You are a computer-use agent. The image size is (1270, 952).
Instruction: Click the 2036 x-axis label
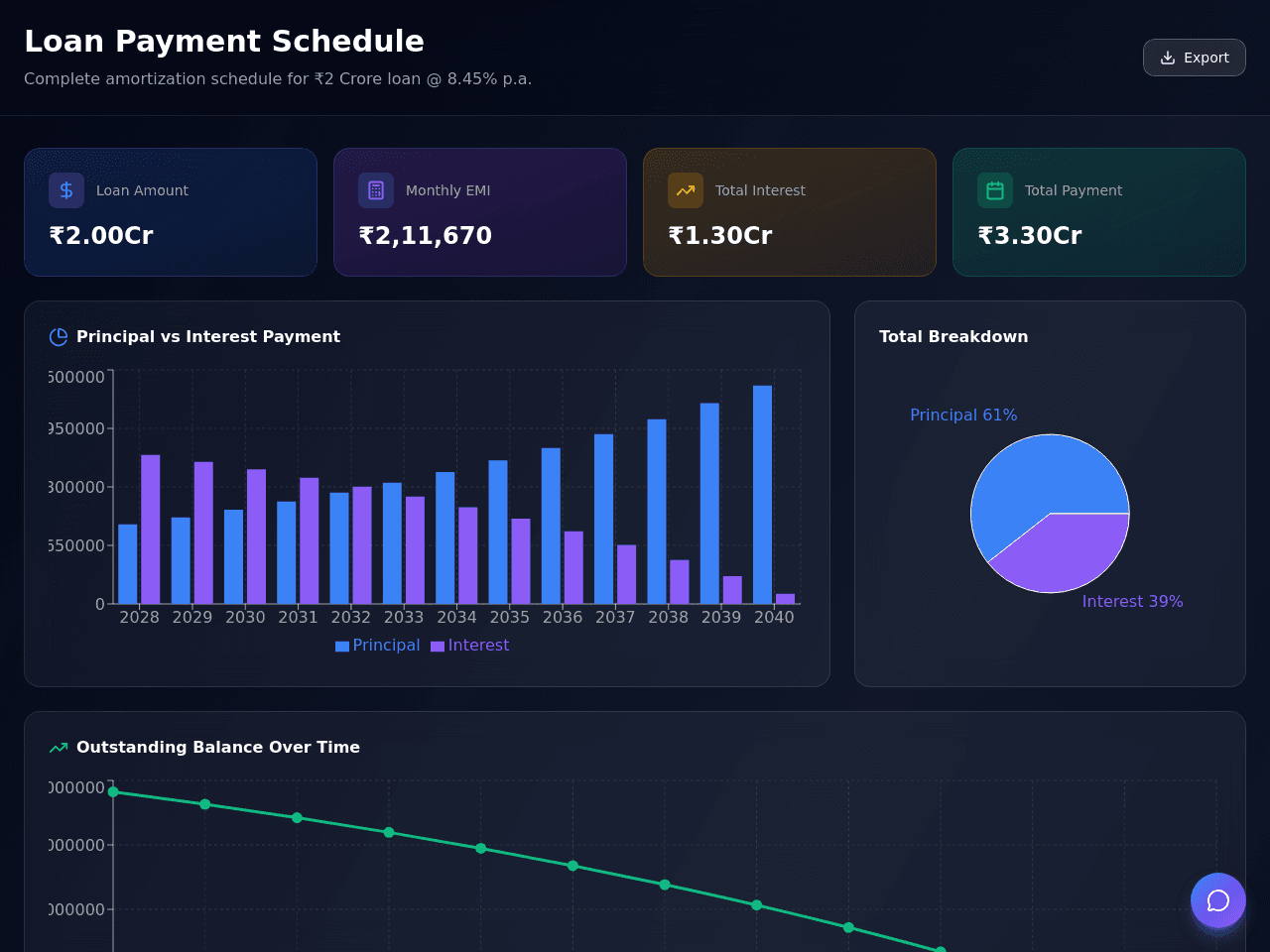563,617
